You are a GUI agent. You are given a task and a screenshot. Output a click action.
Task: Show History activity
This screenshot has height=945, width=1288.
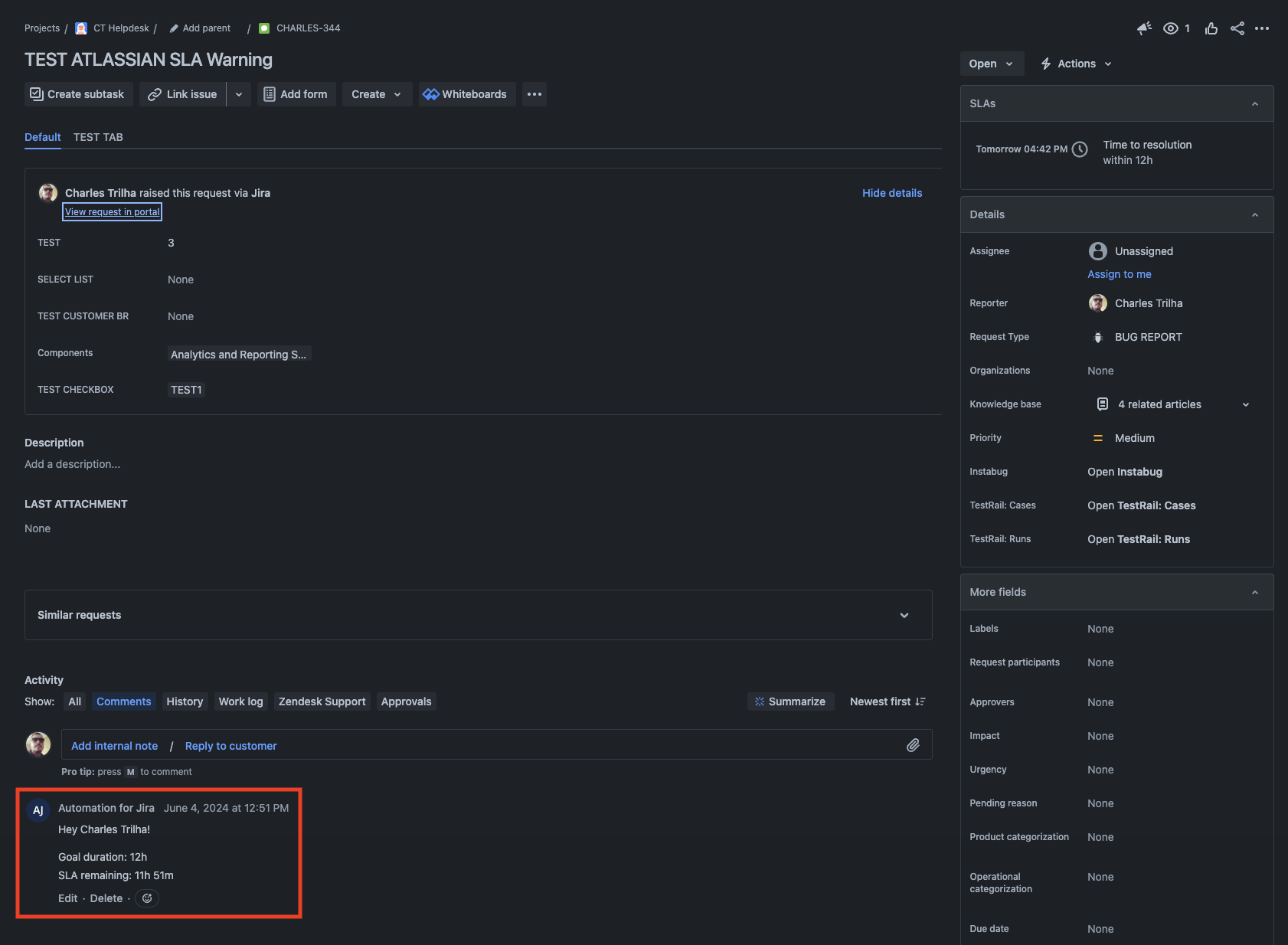coord(185,701)
